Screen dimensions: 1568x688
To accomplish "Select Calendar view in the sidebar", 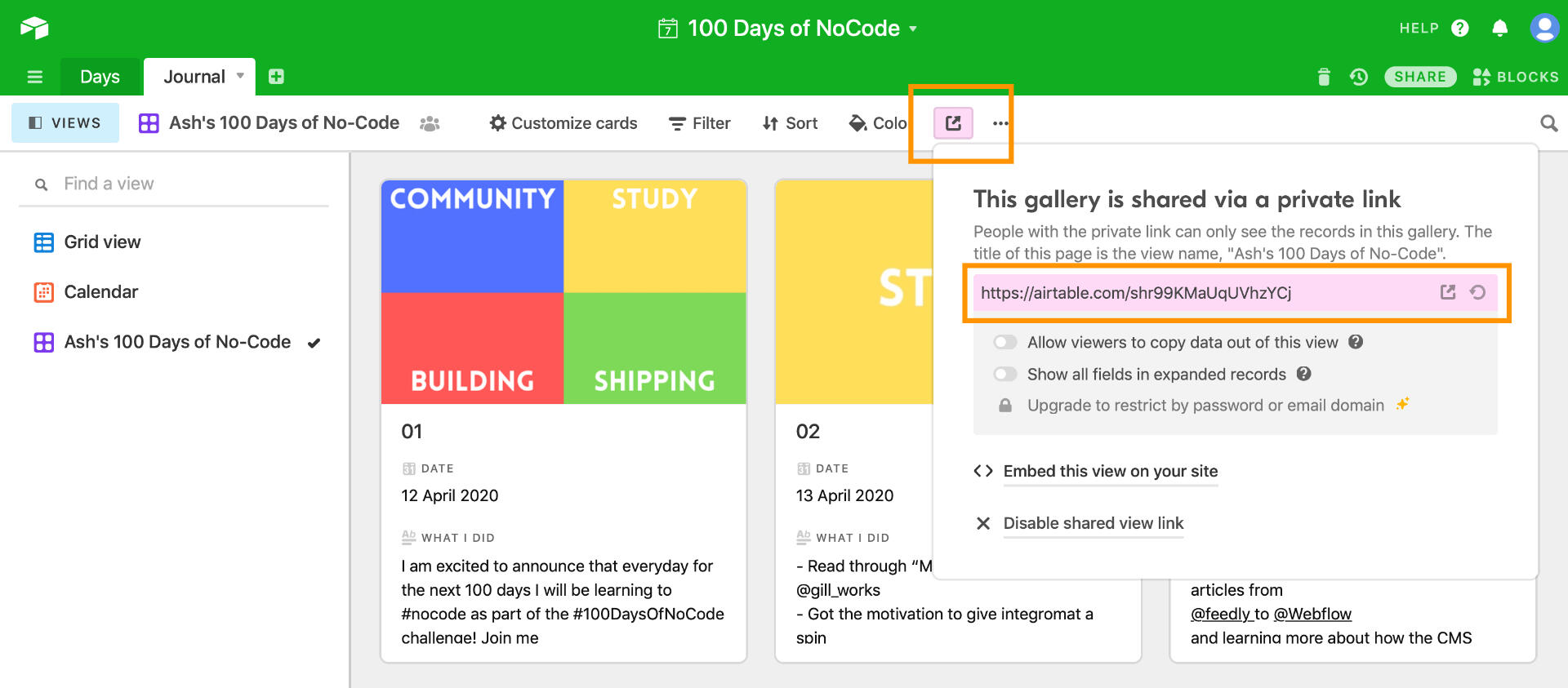I will coord(101,292).
